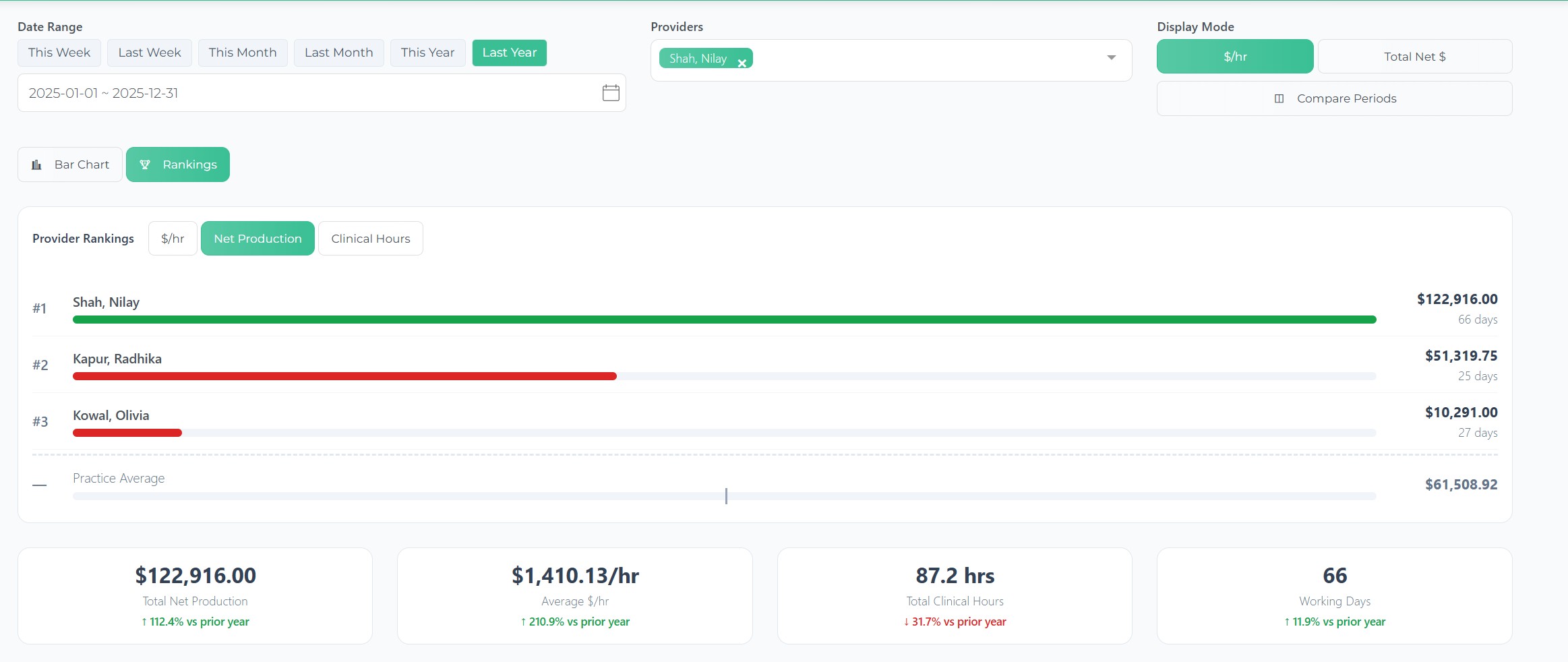
Task: Click the Bar Chart icon
Action: pyautogui.click(x=37, y=165)
